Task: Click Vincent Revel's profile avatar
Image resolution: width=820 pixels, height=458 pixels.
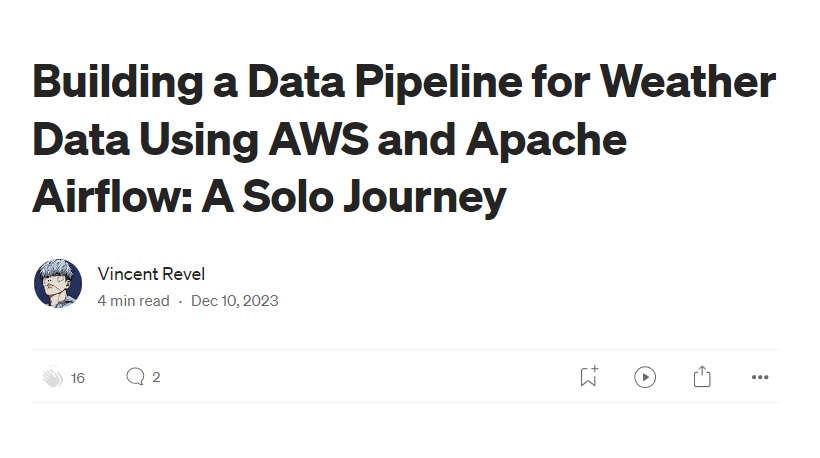Action: [58, 284]
